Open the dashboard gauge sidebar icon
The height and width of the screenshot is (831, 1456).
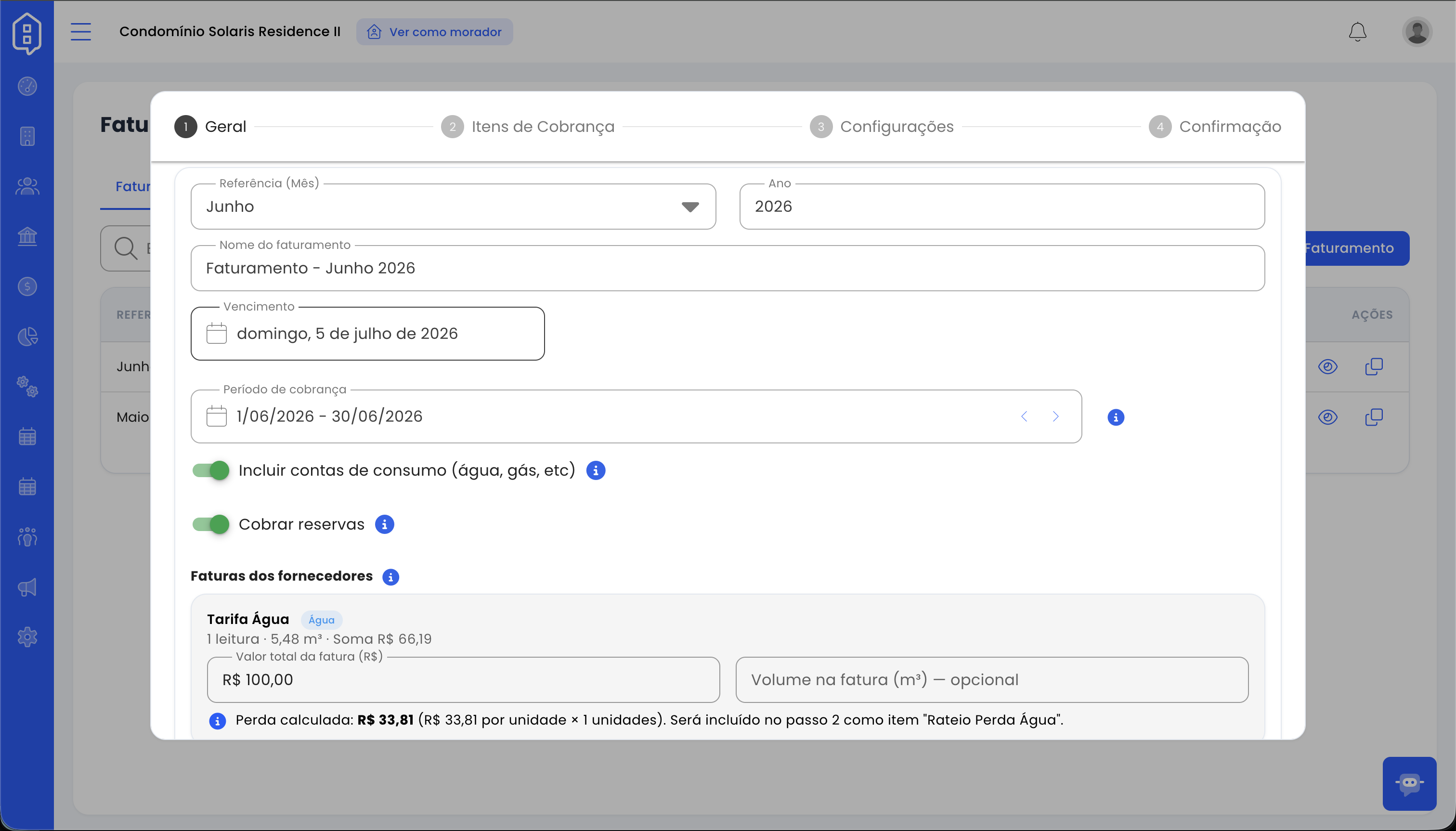[x=27, y=86]
